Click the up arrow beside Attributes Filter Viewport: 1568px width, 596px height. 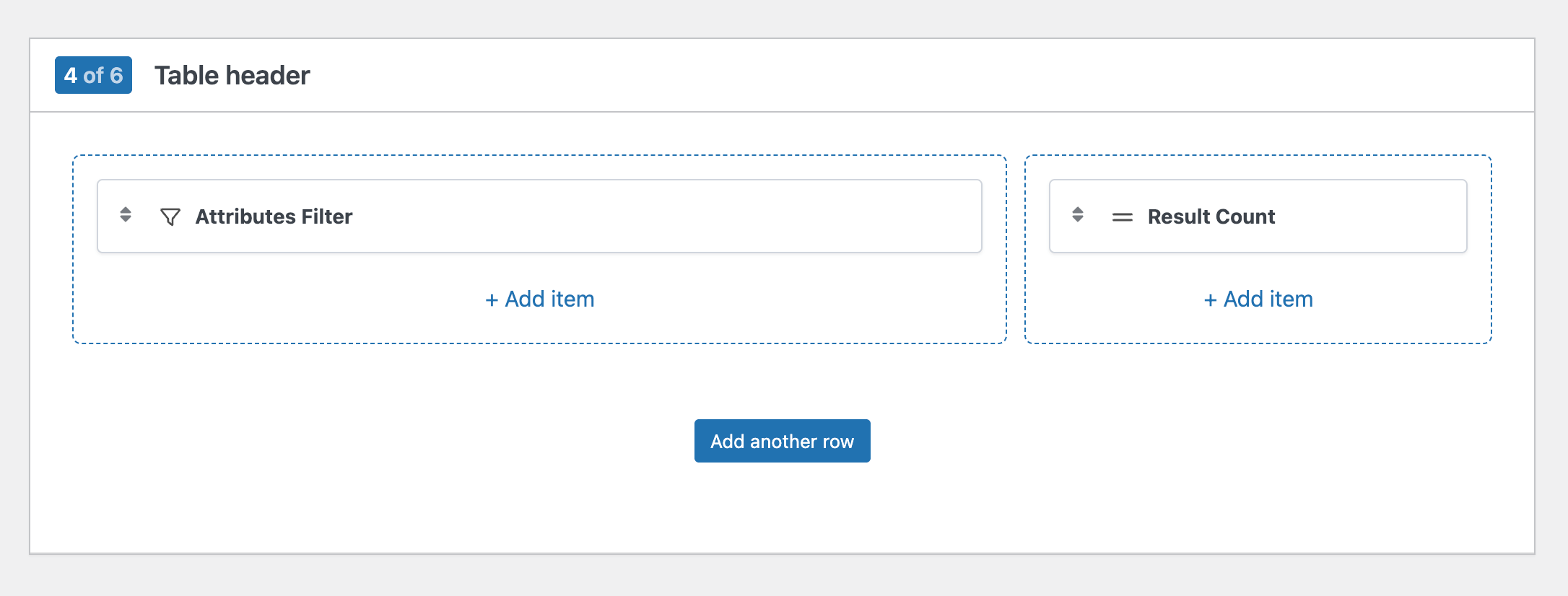[x=126, y=210]
